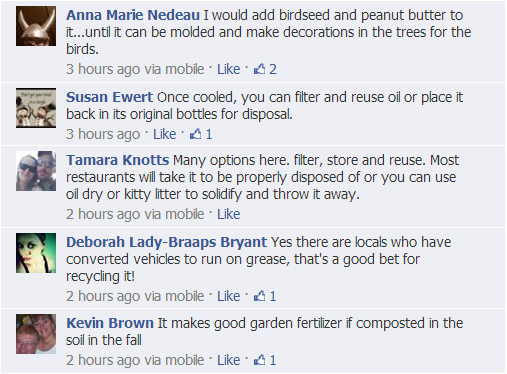The height and width of the screenshot is (374, 507).
Task: Like Tamara Knotts' kitty litter comment
Action: [228, 214]
